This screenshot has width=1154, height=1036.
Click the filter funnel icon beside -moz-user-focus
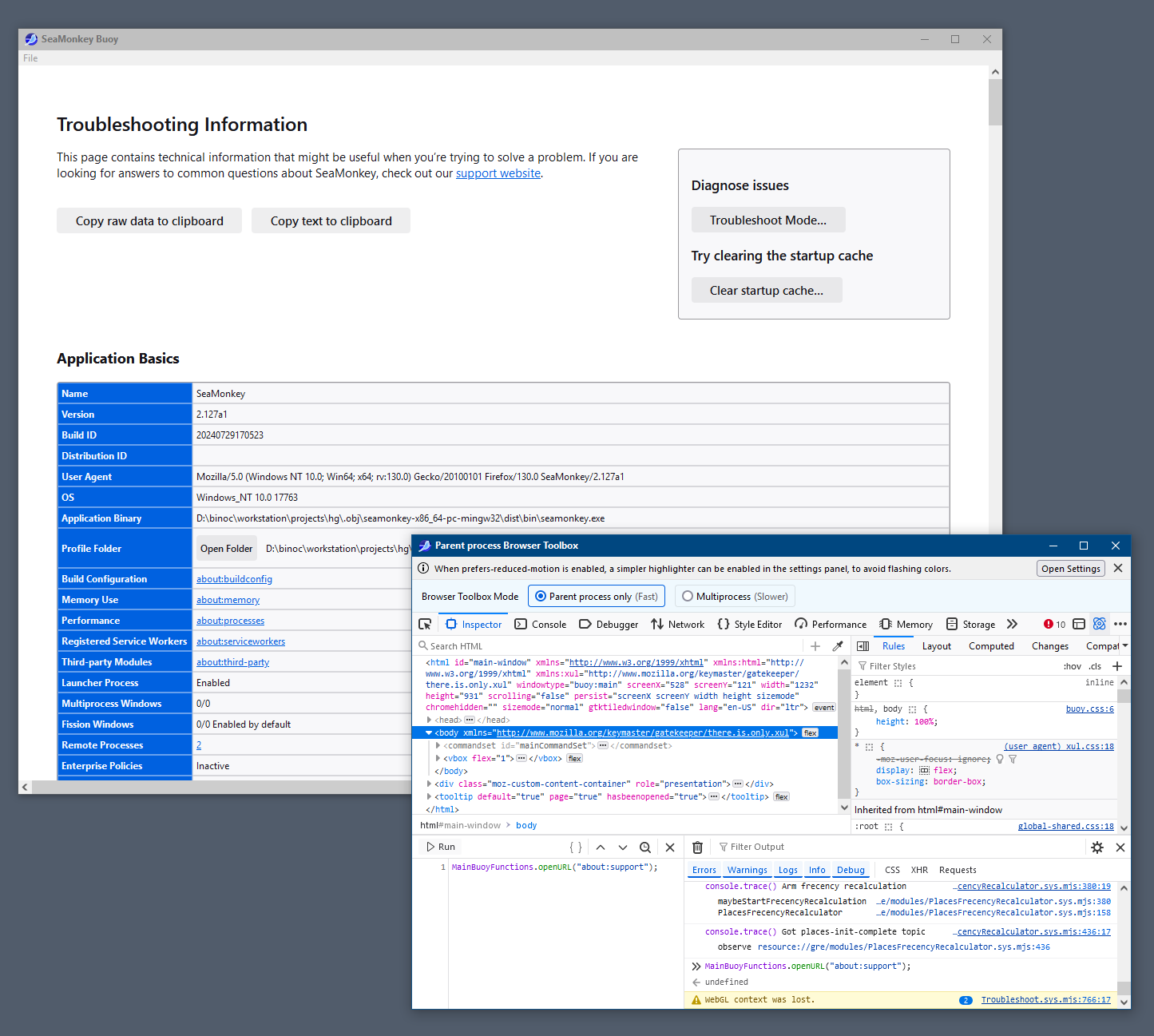tap(1013, 760)
